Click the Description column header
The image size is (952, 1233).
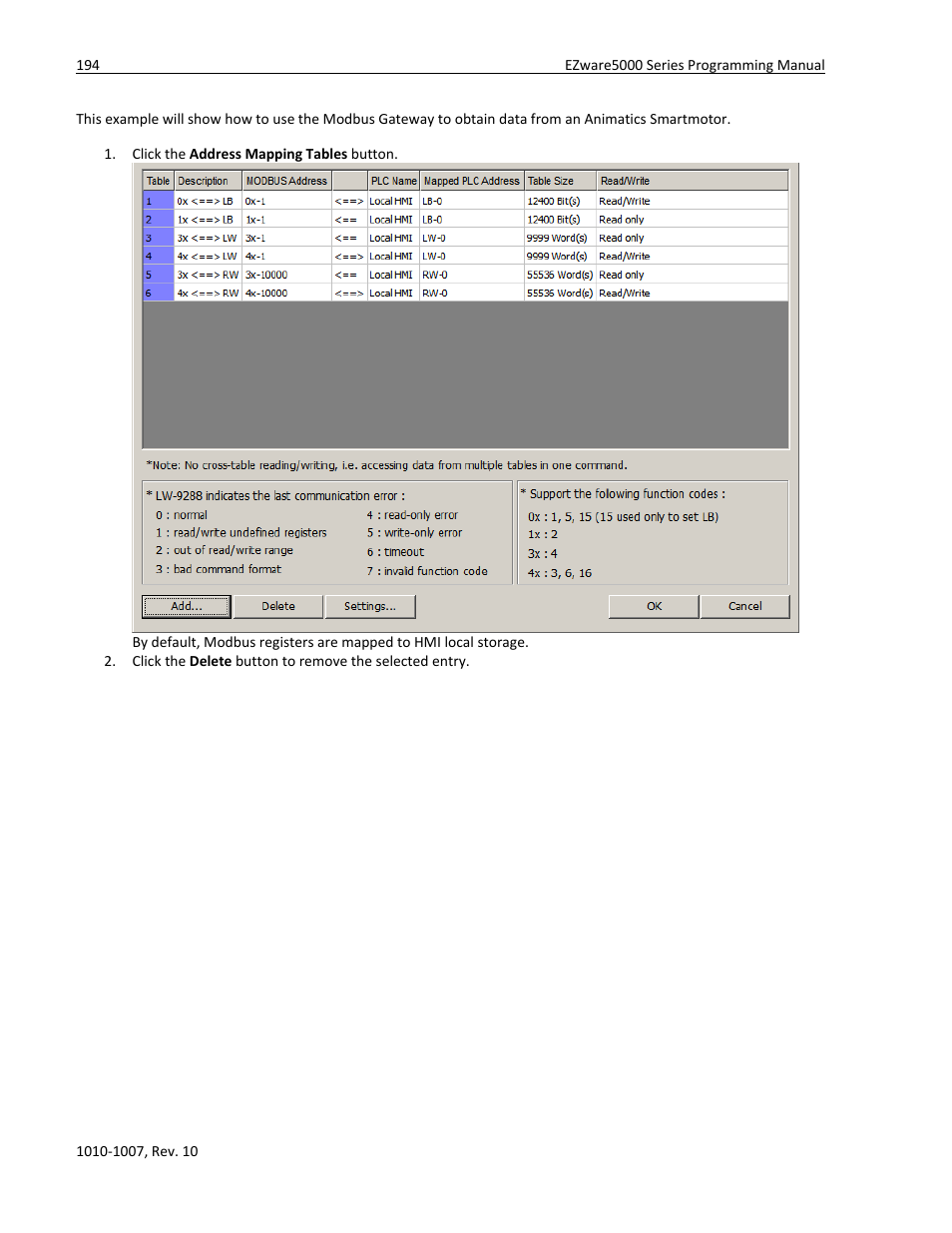click(209, 181)
